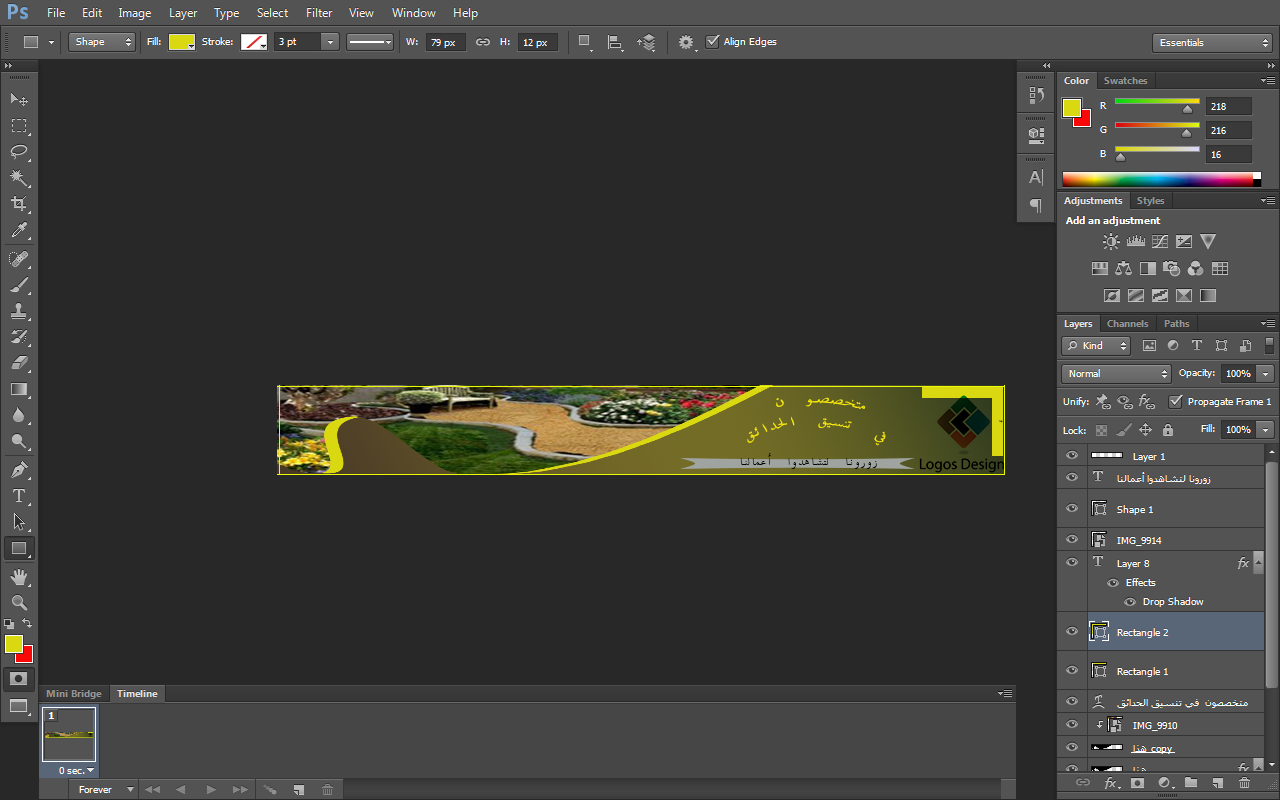Switch to the Channels tab
Screen dimensions: 1280x800
[1127, 324]
